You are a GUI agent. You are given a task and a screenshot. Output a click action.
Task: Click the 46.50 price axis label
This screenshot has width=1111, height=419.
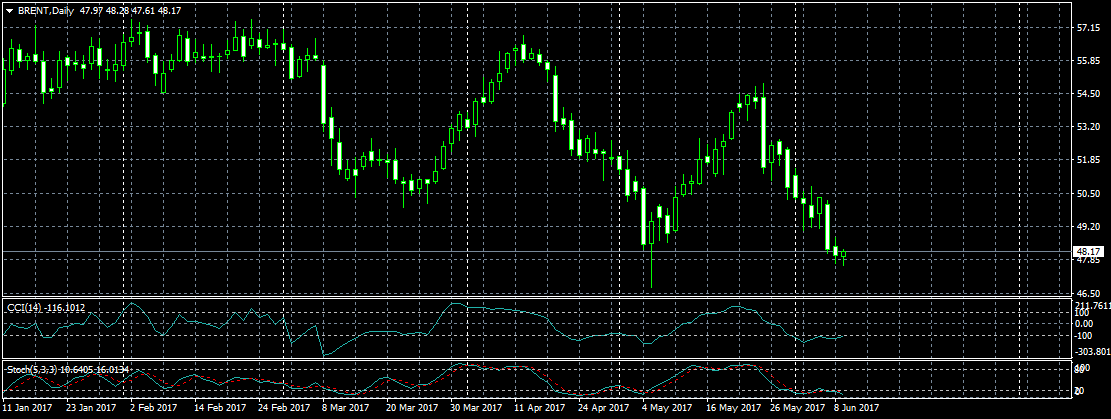tap(1087, 292)
